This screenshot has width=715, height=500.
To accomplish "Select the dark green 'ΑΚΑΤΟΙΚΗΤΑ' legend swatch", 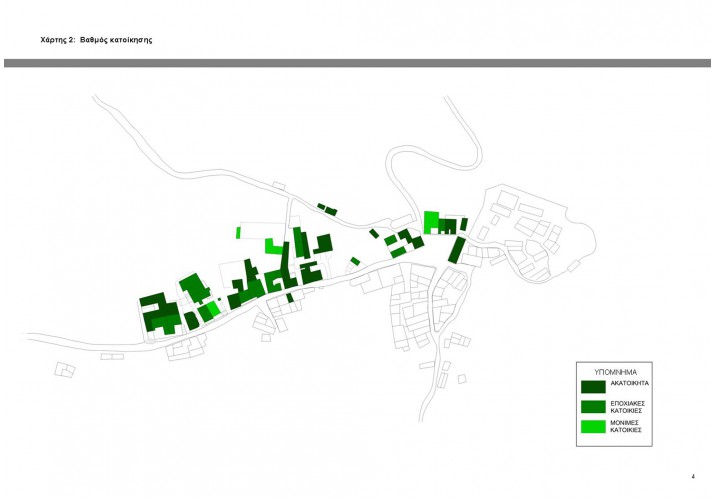I will [593, 387].
